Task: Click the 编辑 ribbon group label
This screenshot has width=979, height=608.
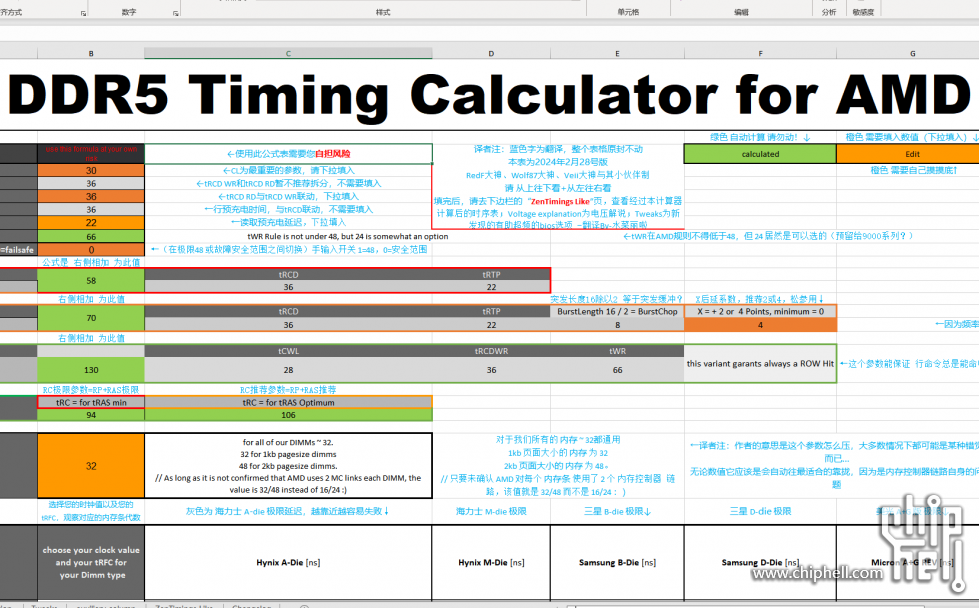Action: click(x=741, y=12)
